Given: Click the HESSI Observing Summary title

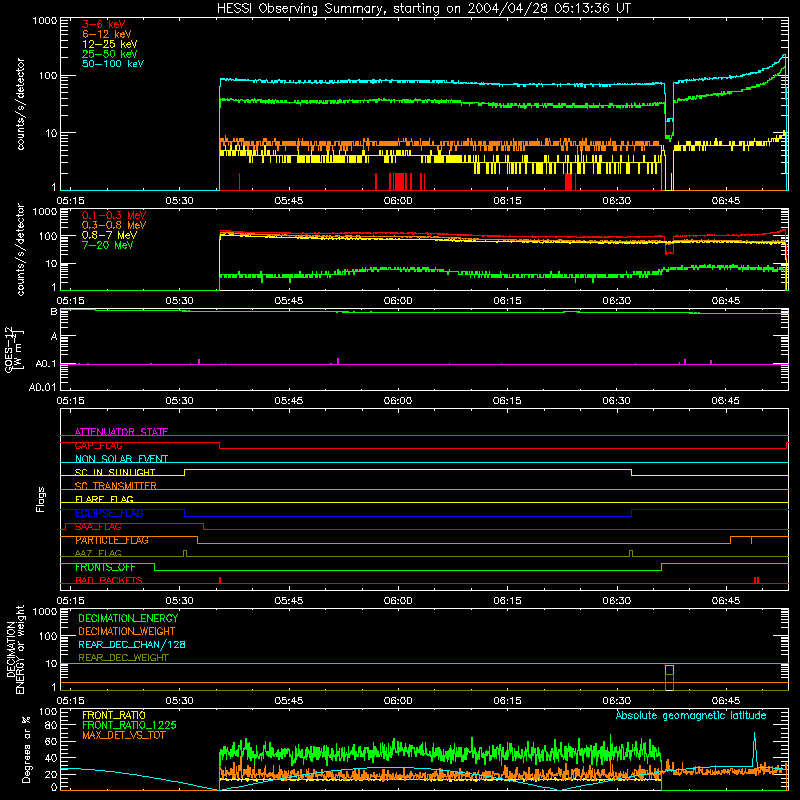Looking at the screenshot, I should (424, 9).
